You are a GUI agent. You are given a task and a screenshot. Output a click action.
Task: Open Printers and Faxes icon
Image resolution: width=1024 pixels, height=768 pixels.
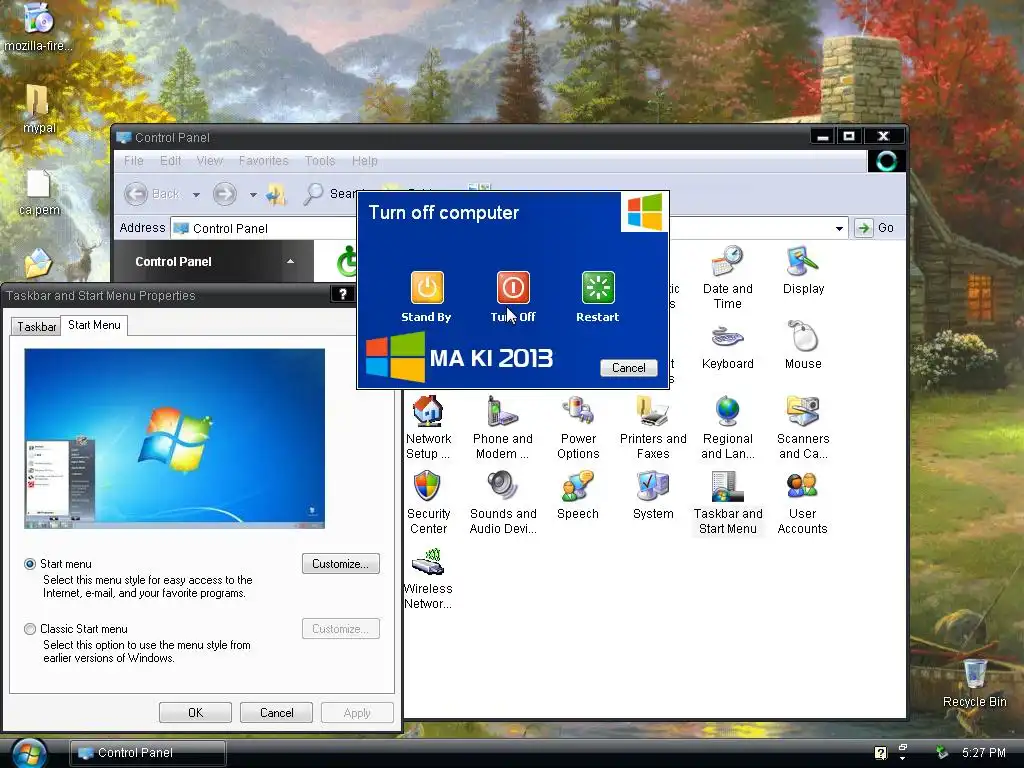pos(653,428)
